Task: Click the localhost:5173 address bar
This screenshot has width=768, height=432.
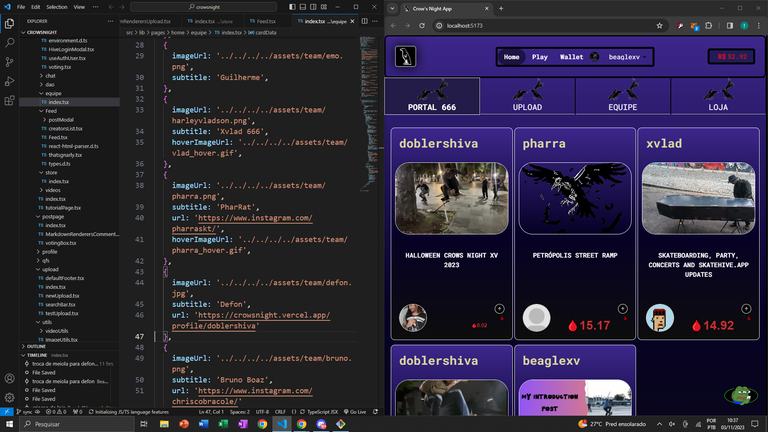Action: (549, 25)
